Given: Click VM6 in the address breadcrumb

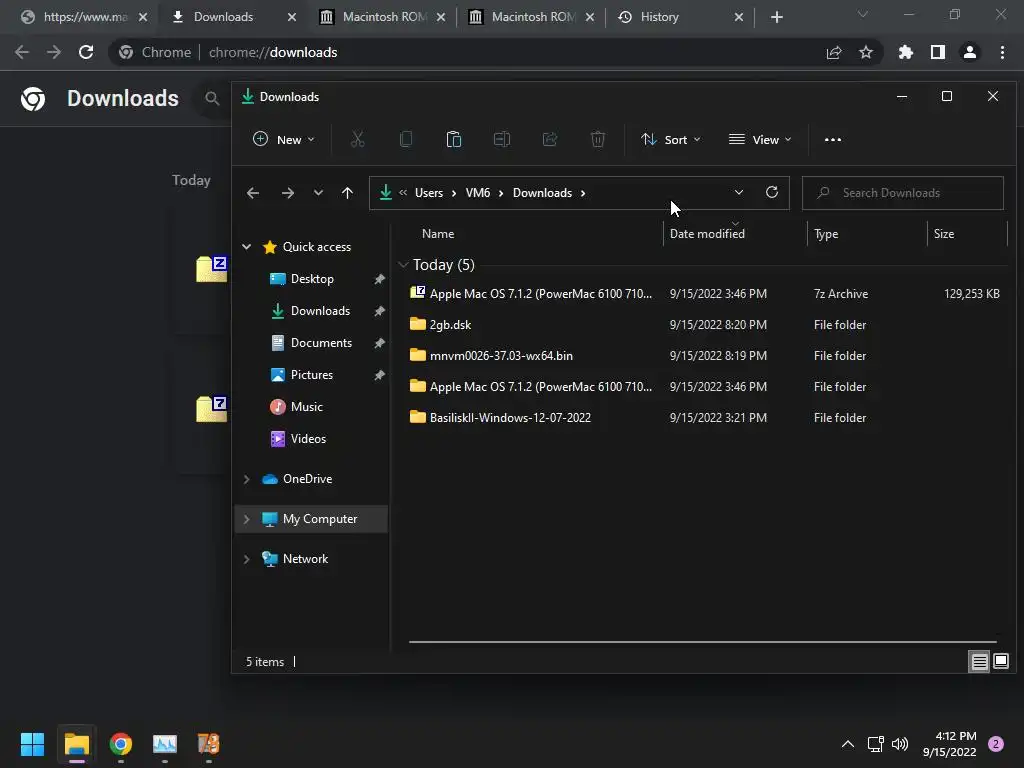Looking at the screenshot, I should [x=478, y=193].
